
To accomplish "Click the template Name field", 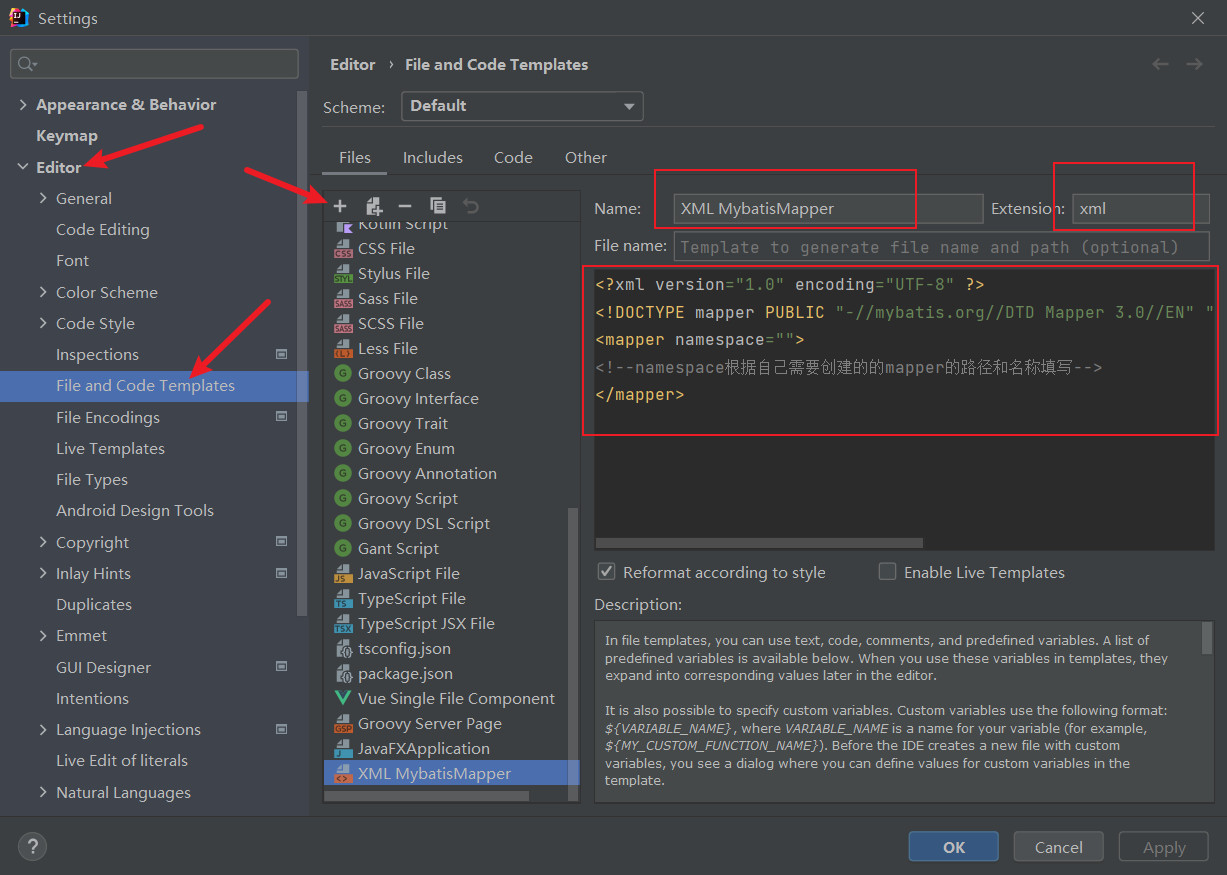I will tap(828, 209).
